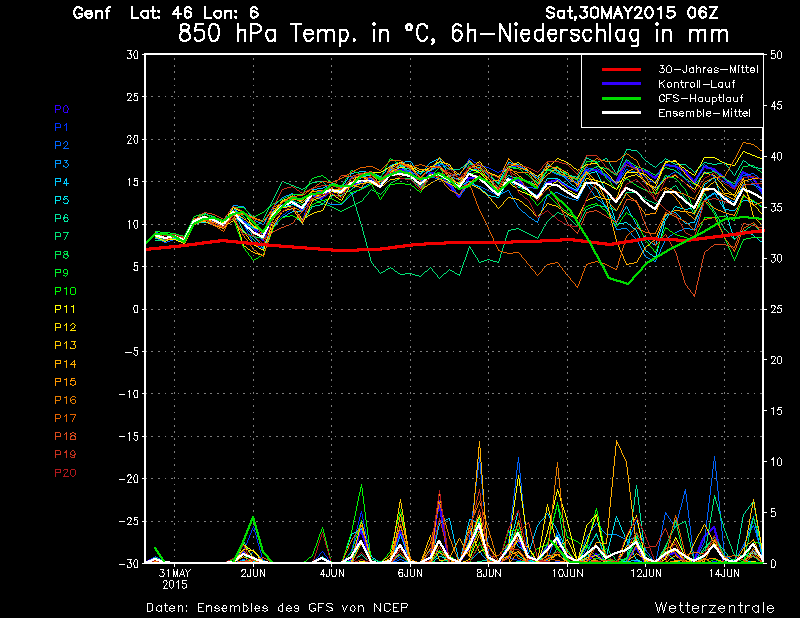Click the red 30-Jahres-Mittel legend line
The image size is (800, 618).
[621, 69]
